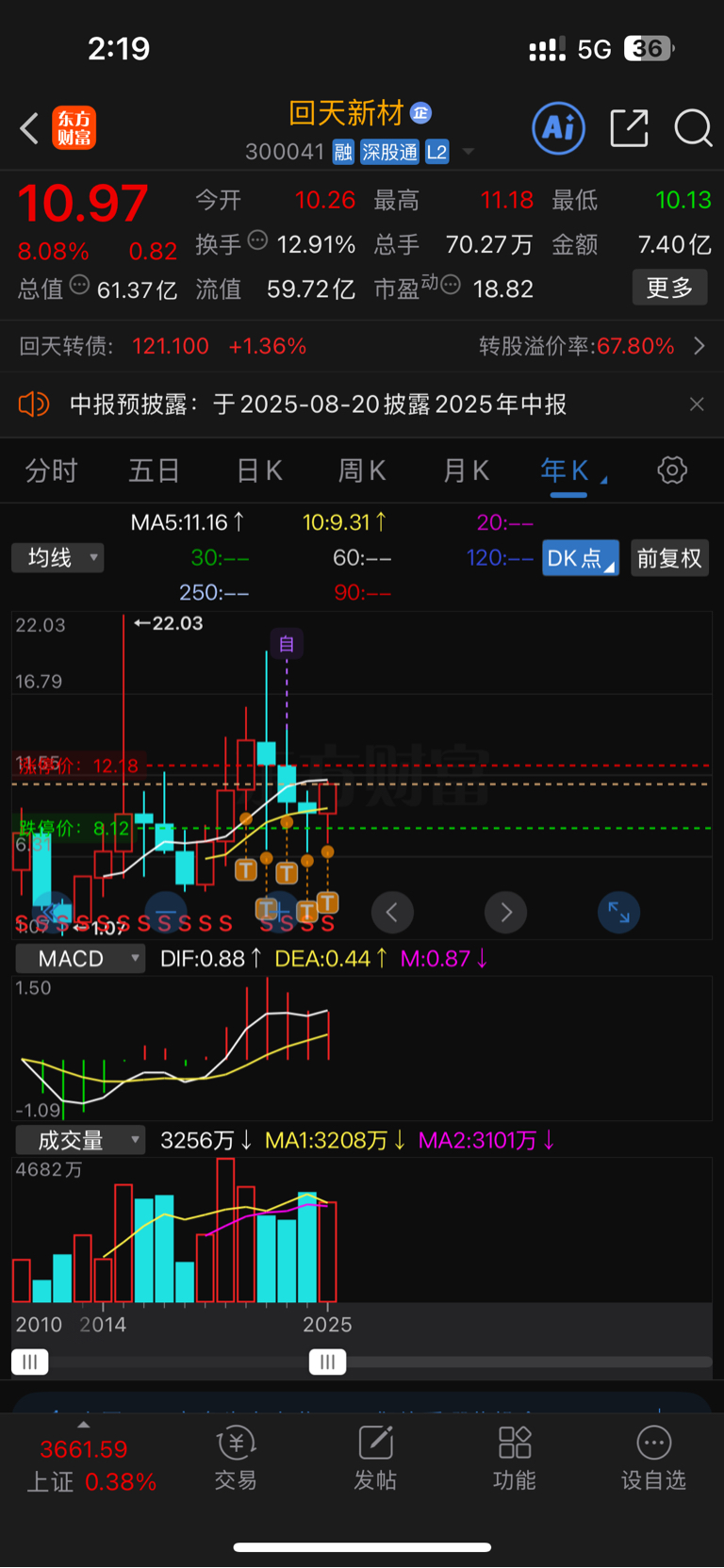Switch to 分时 tab
This screenshot has width=724, height=1568.
click(x=51, y=470)
